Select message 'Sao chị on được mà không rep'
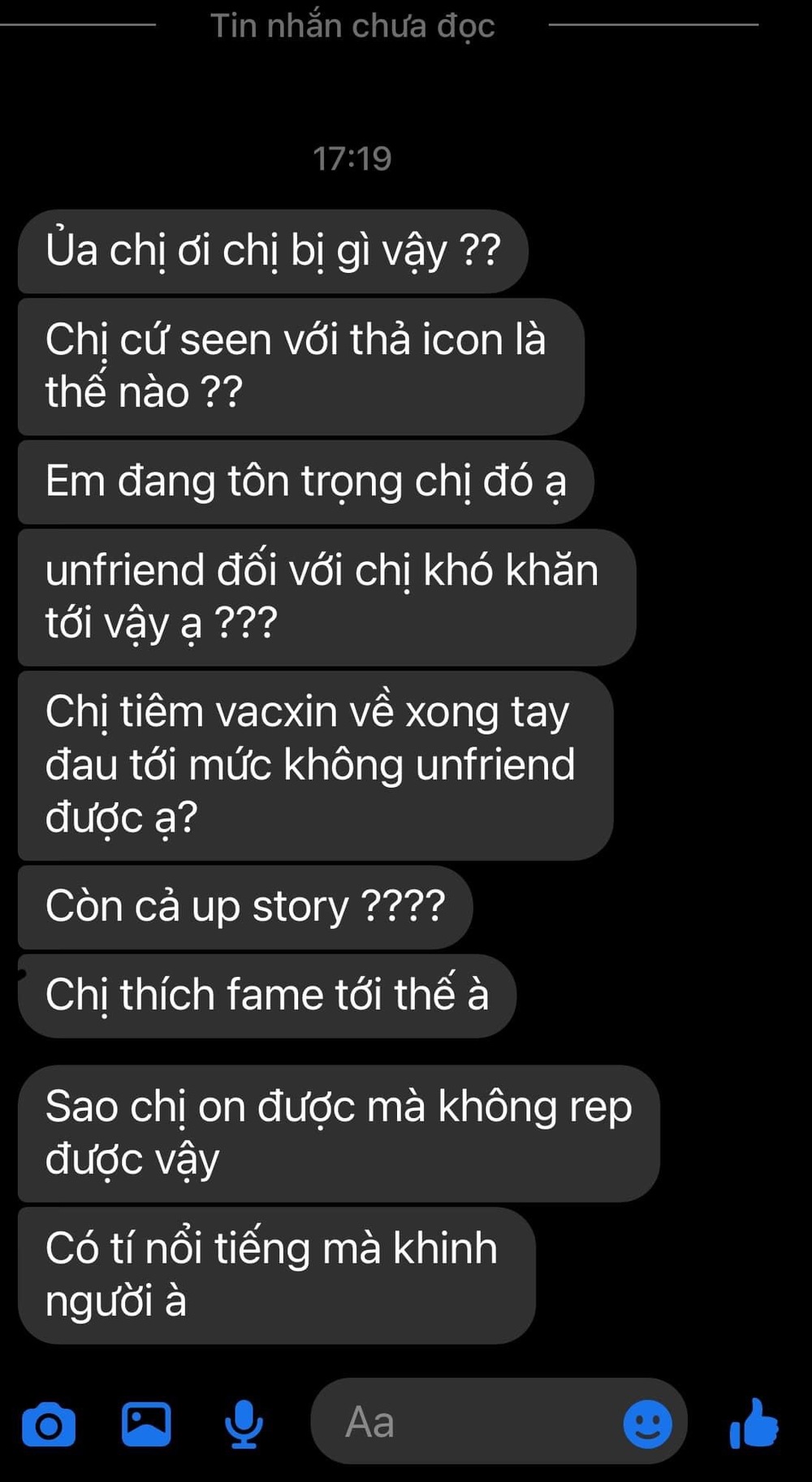 click(339, 1134)
